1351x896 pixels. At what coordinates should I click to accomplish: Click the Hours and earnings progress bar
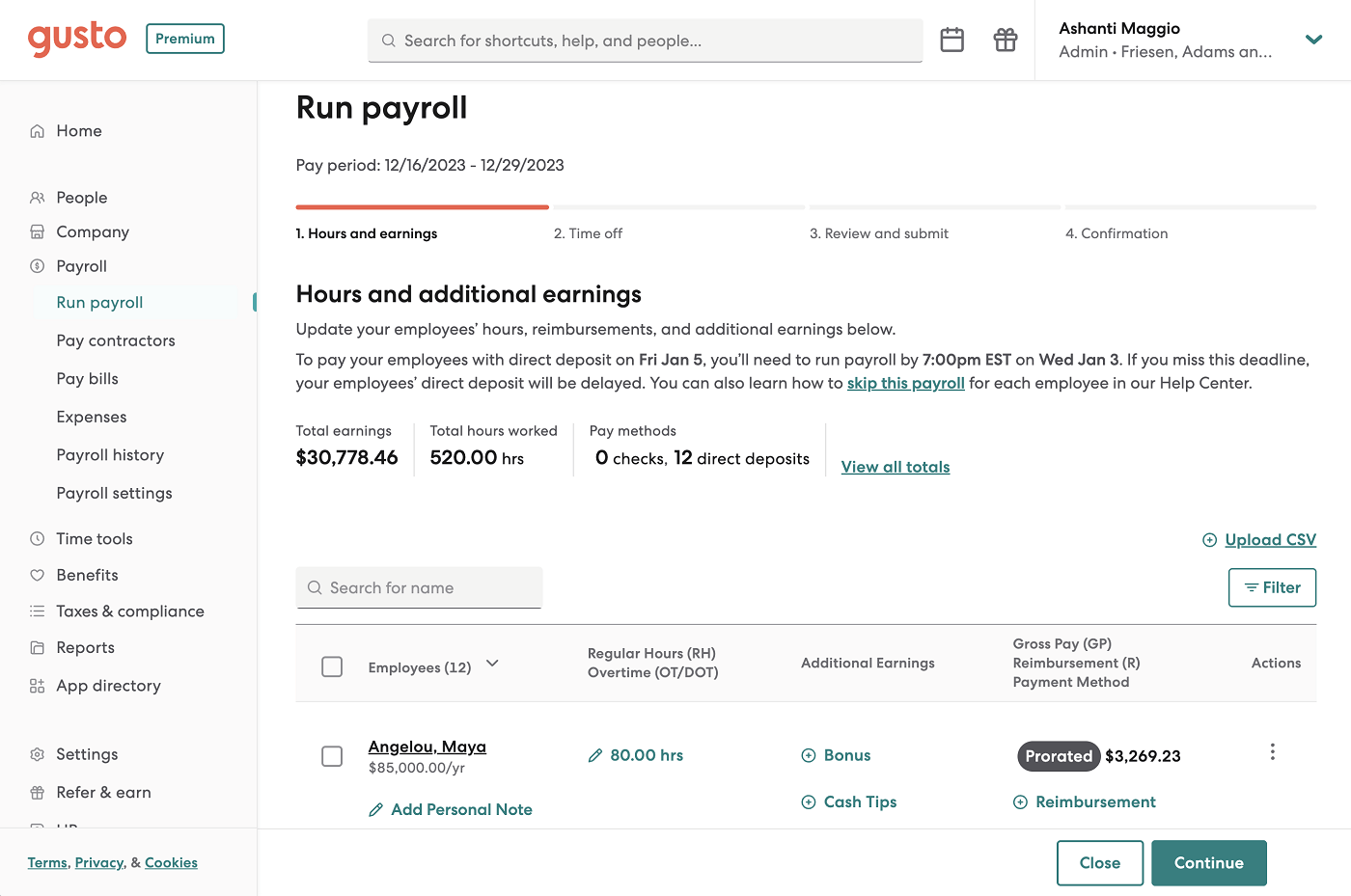coord(422,206)
